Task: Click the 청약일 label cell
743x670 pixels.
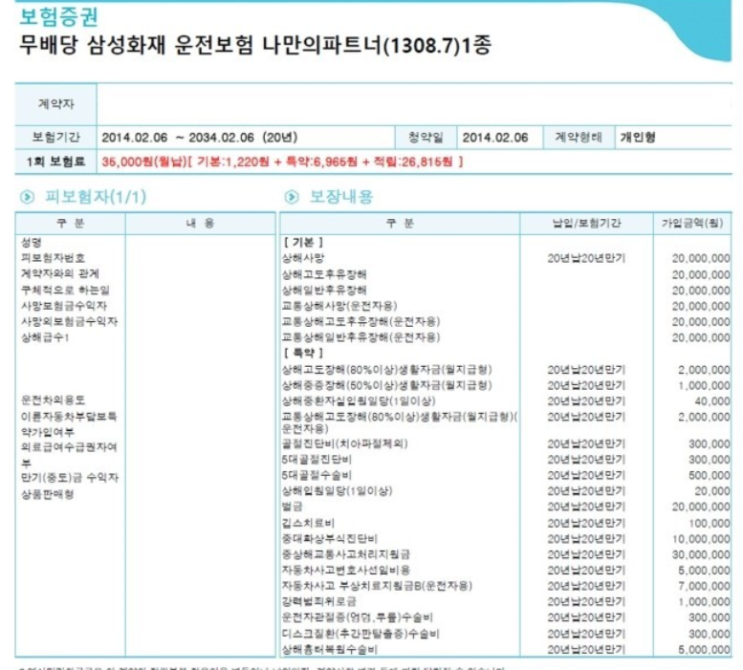Action: (x=426, y=137)
